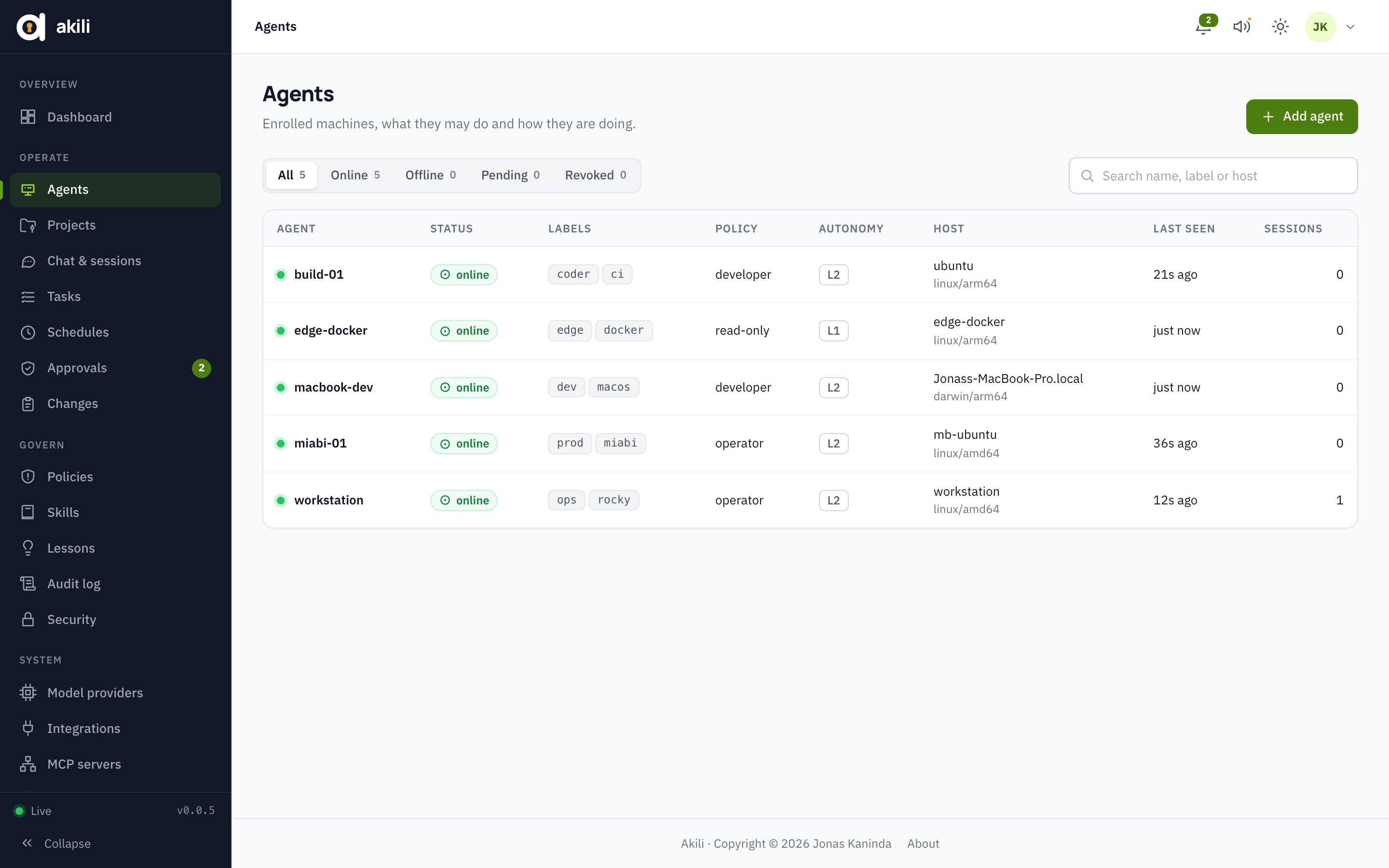Open the JK avatar menu
The height and width of the screenshot is (868, 1389).
[x=1320, y=27]
